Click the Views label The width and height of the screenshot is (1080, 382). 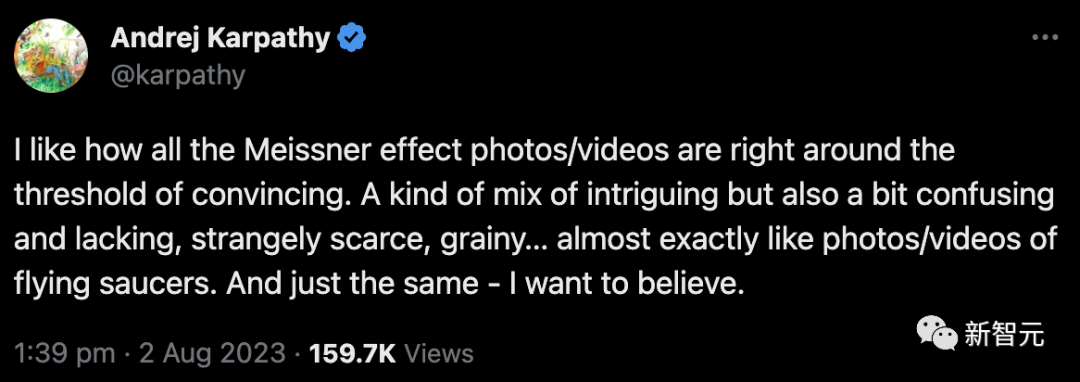439,354
